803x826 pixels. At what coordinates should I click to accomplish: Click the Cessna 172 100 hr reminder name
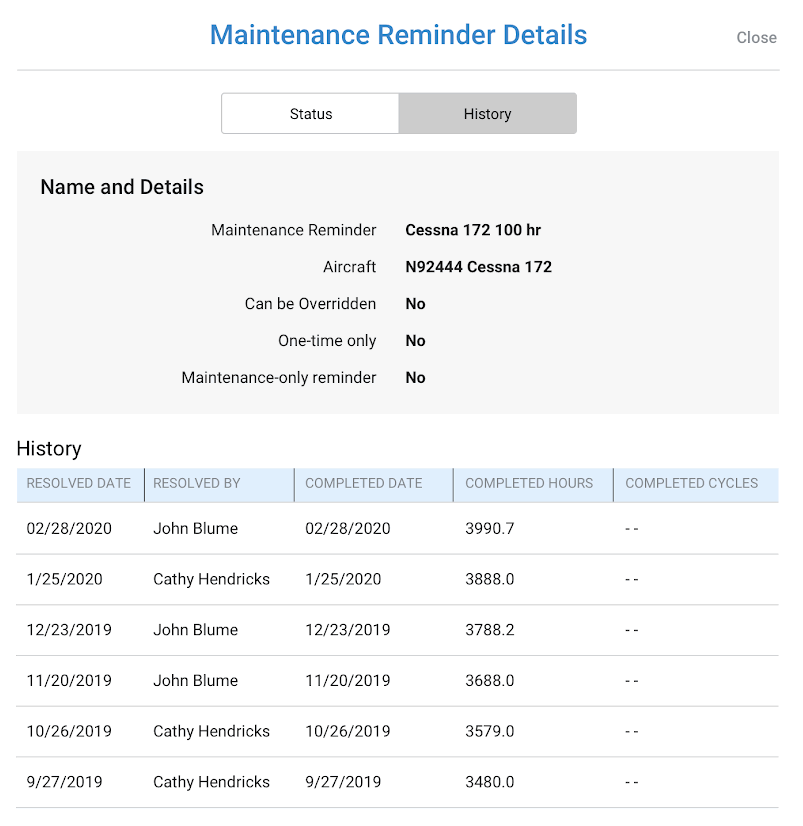[473, 230]
